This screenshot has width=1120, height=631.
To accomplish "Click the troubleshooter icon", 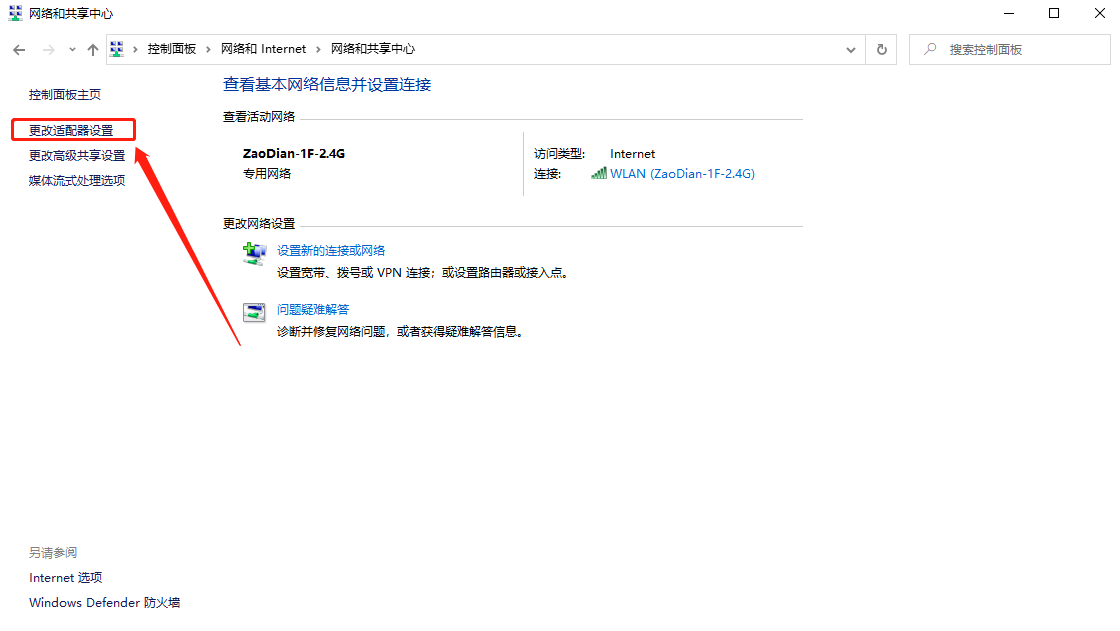I will click(x=254, y=312).
